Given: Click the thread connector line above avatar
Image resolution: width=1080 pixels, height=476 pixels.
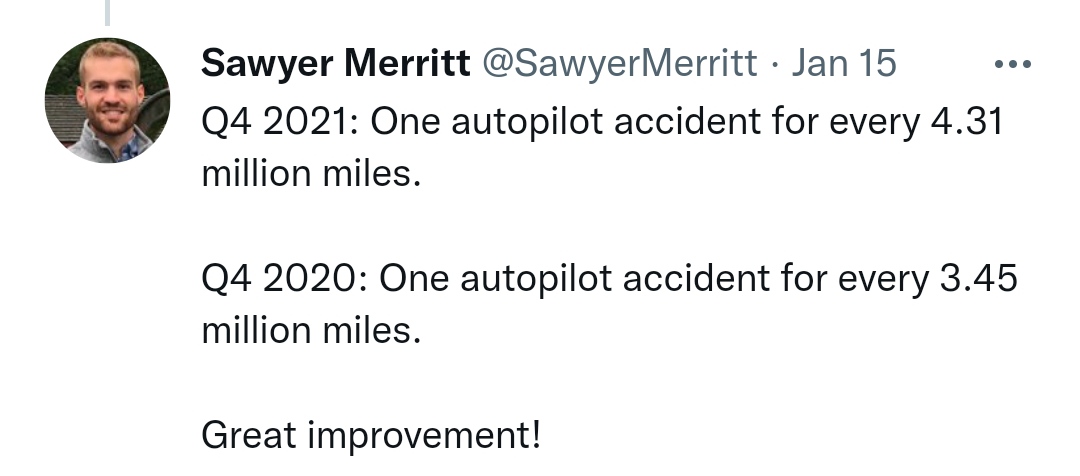Looking at the screenshot, I should (107, 12).
